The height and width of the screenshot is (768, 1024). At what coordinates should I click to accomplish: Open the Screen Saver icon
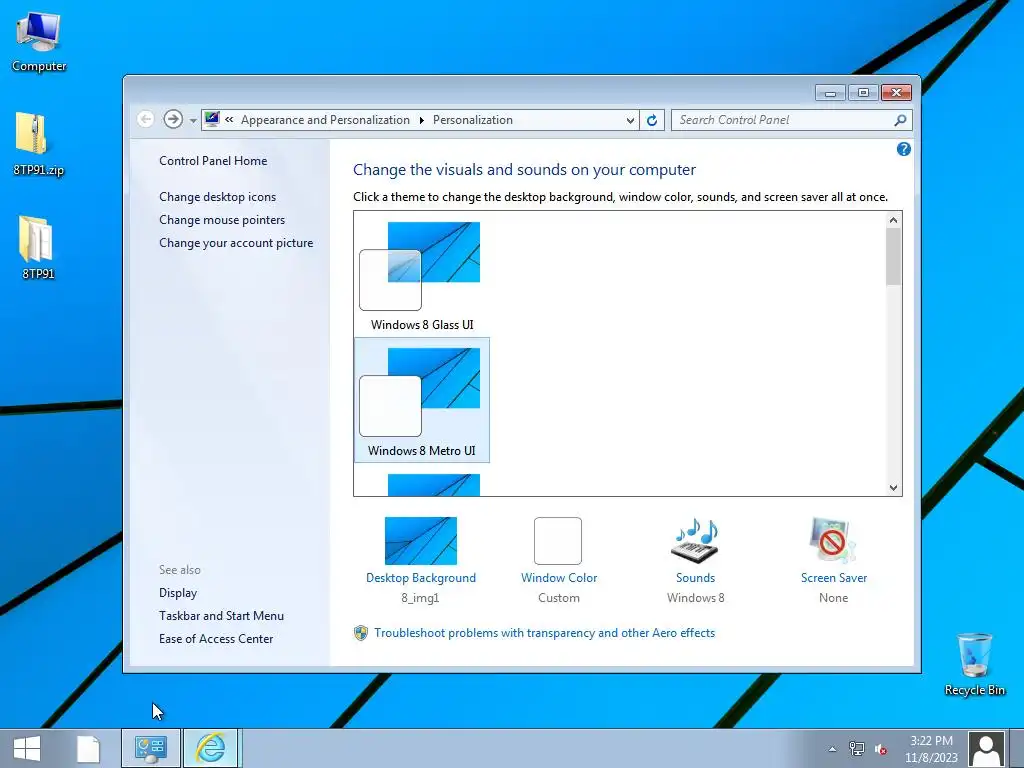click(832, 541)
